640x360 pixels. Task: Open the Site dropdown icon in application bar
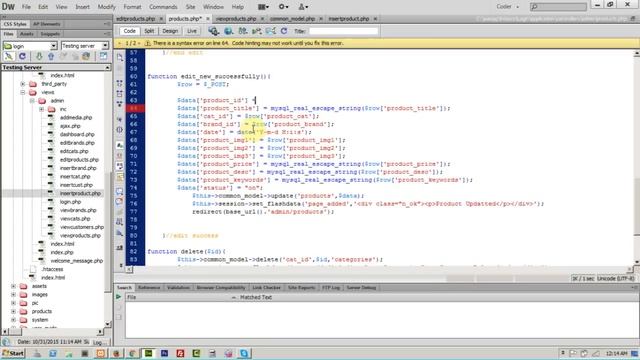pyautogui.click(x=303, y=7)
